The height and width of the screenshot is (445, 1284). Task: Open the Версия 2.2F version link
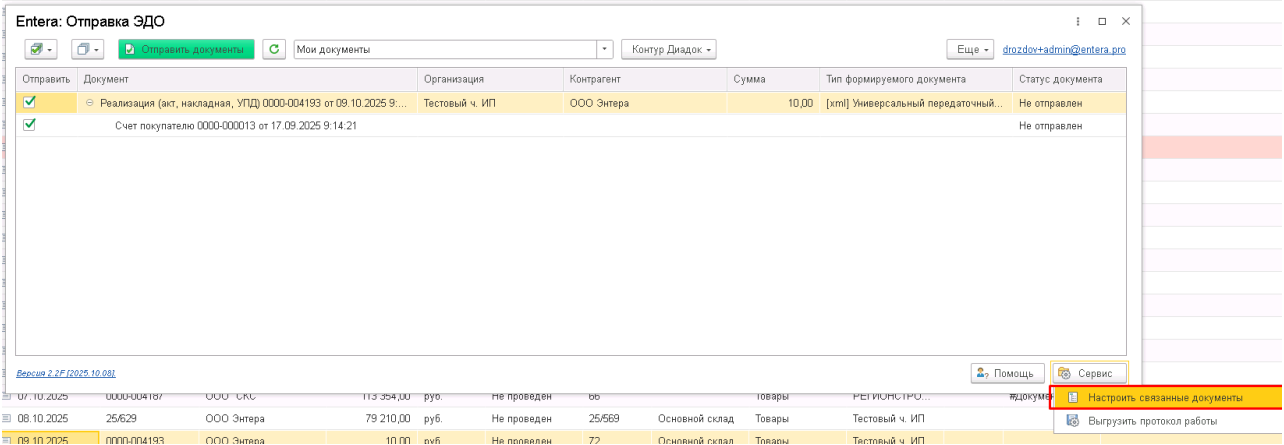(x=66, y=373)
